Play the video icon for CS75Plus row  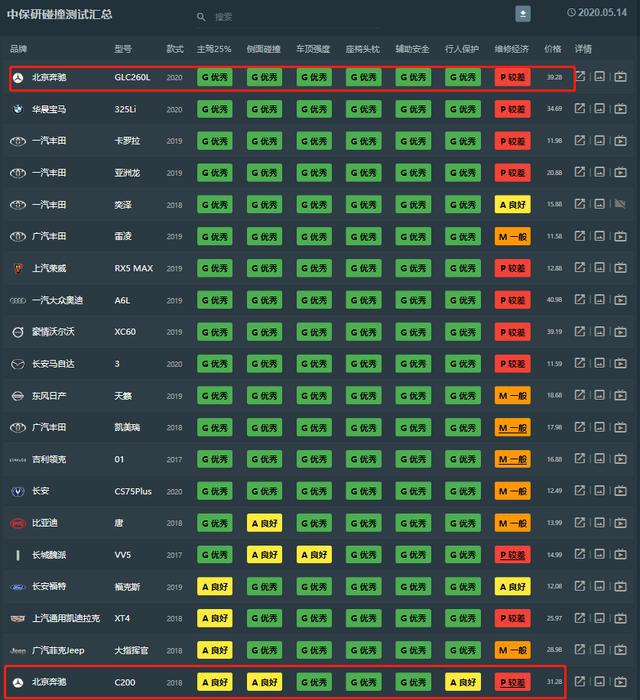coord(620,491)
